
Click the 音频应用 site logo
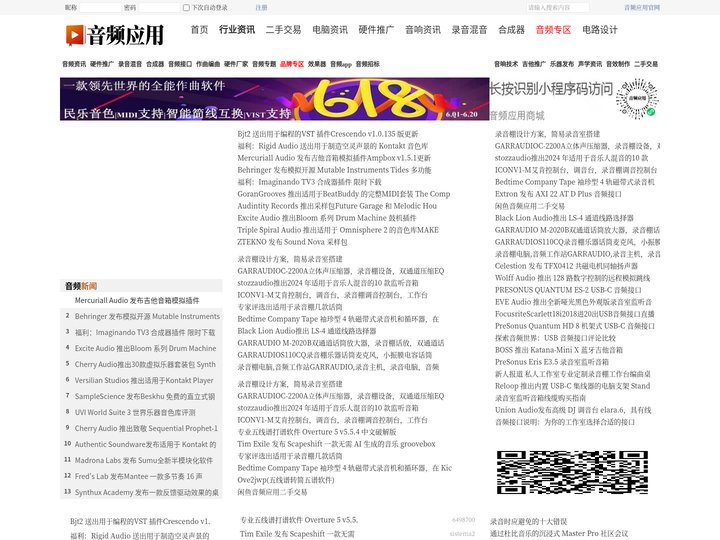click(x=115, y=35)
